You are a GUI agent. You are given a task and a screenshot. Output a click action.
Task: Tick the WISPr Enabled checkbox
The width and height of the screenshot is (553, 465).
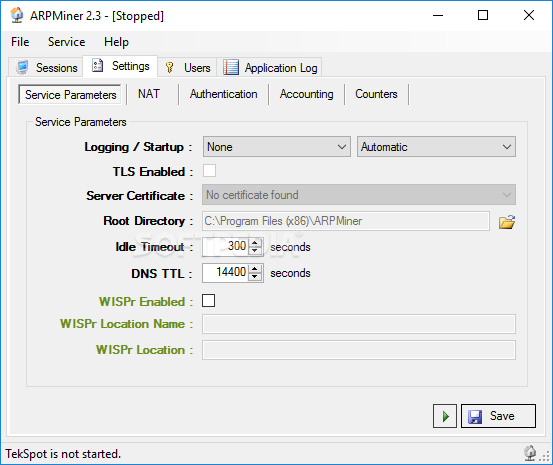tap(208, 301)
